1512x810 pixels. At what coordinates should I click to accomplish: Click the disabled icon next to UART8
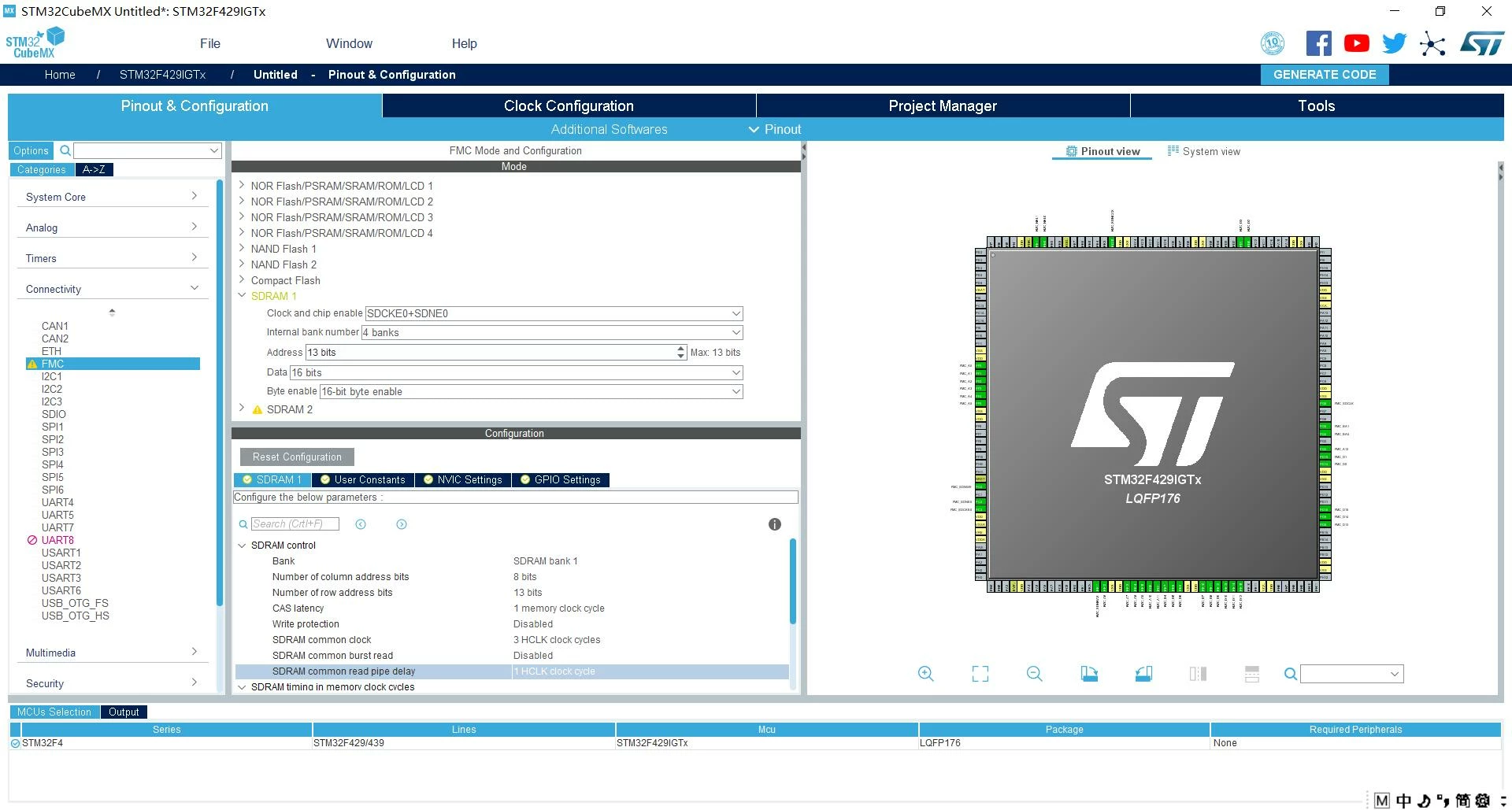coord(32,540)
